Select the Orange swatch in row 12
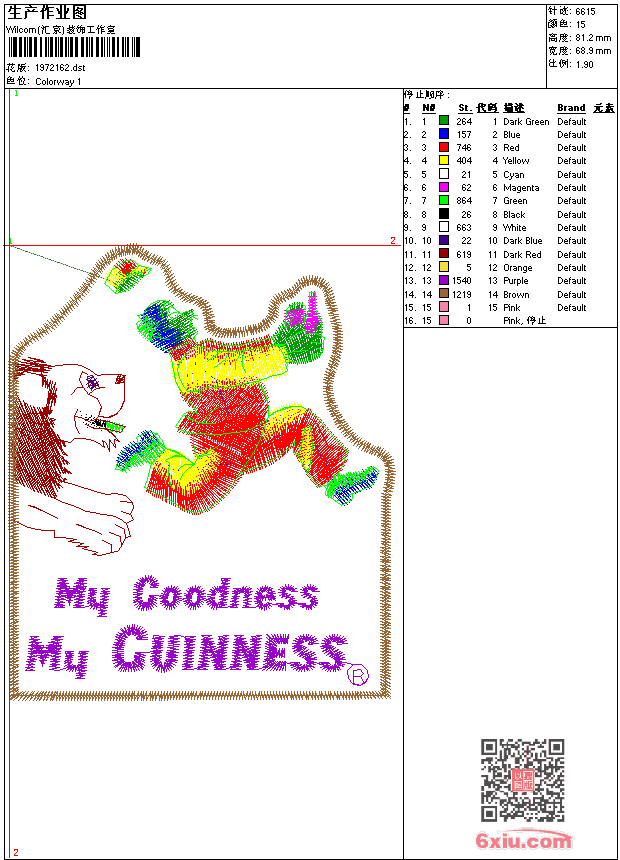The image size is (620, 860). 444,267
